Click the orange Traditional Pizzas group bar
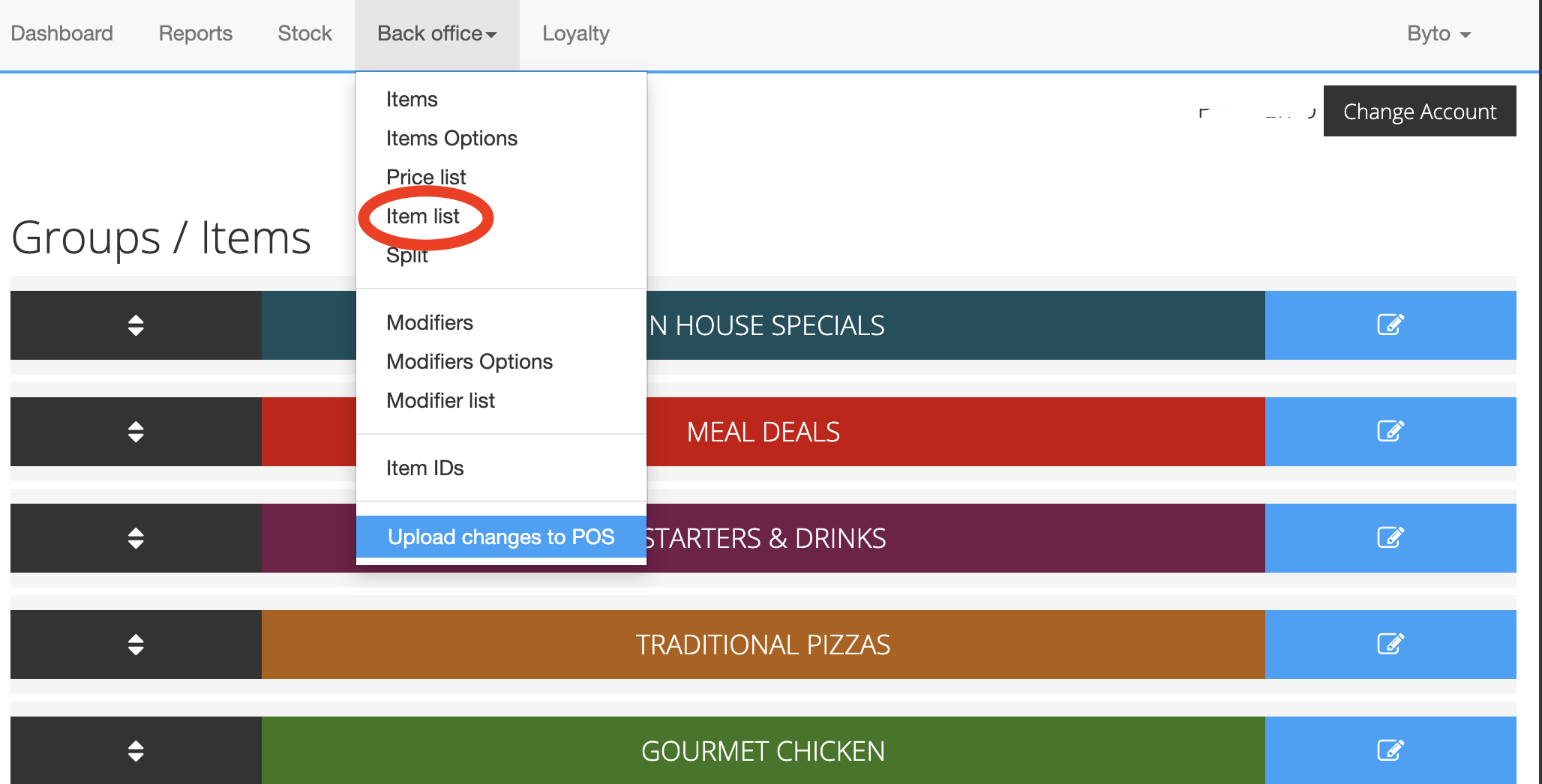The width and height of the screenshot is (1542, 784). click(x=763, y=645)
